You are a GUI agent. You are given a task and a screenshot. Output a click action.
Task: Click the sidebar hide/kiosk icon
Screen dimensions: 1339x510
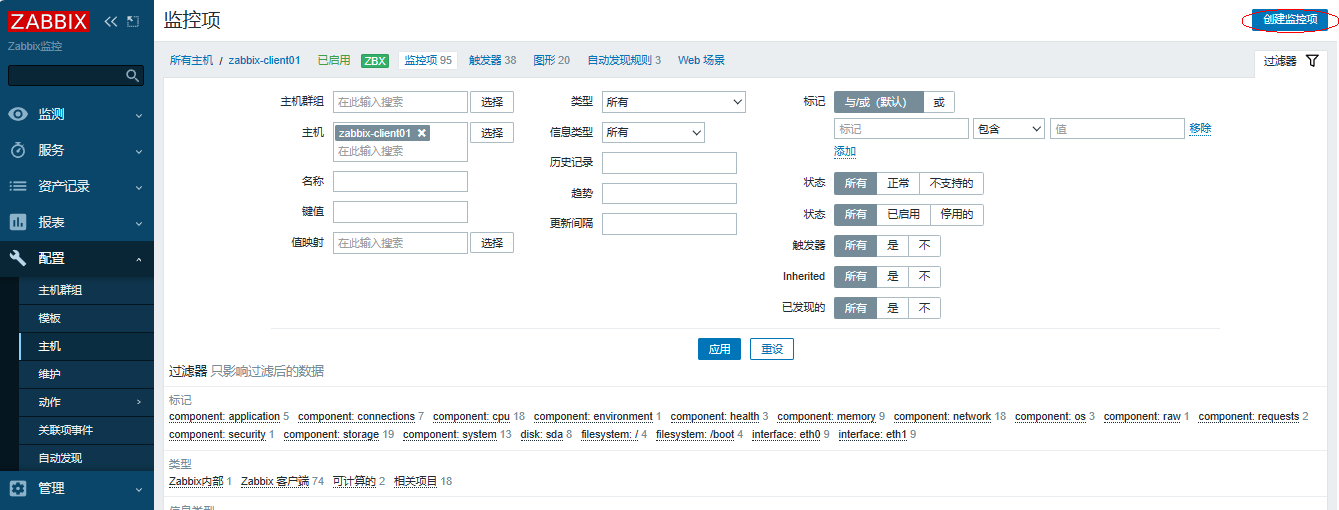click(132, 21)
